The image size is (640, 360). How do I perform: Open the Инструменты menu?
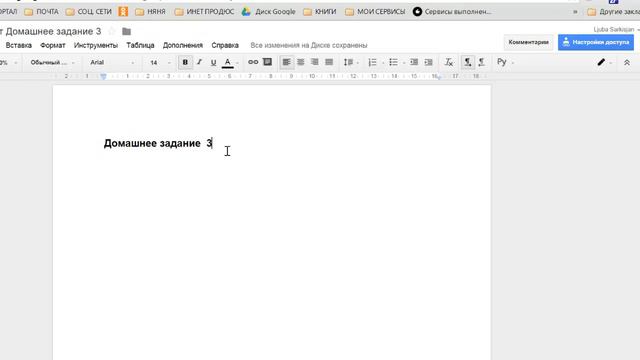(x=96, y=45)
